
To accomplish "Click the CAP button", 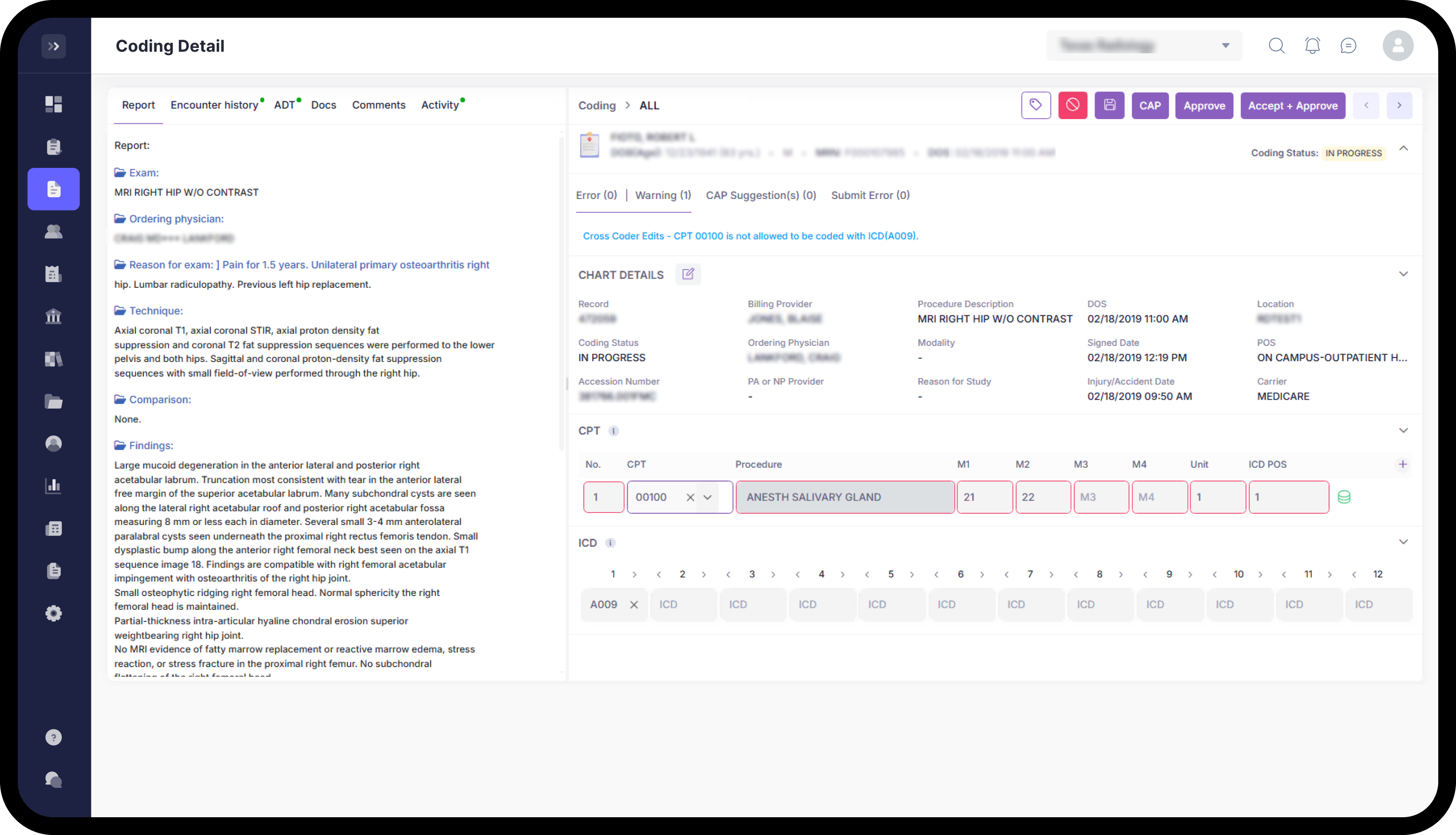I will 1149,106.
